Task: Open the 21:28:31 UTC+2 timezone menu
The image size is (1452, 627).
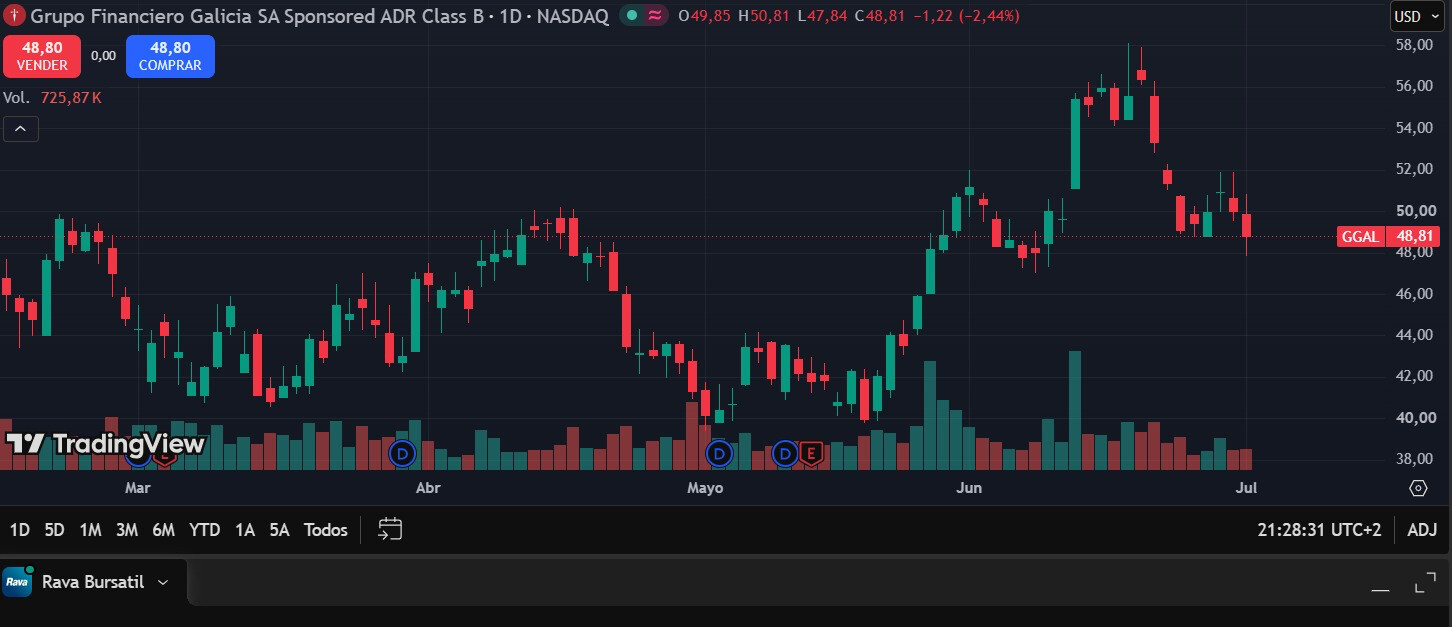Action: pyautogui.click(x=1319, y=530)
